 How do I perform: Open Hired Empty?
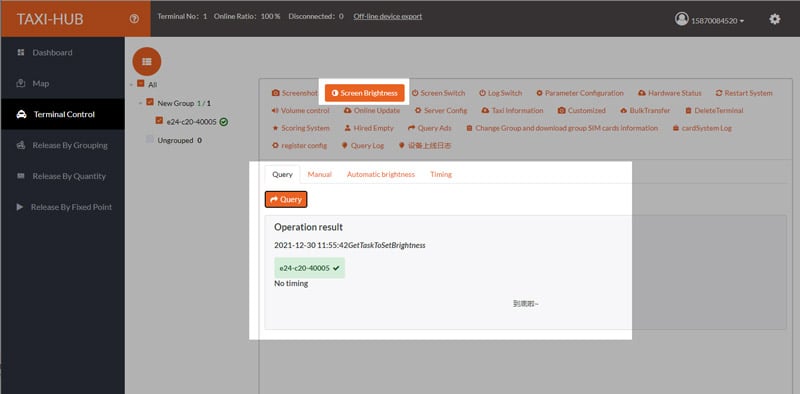[369, 128]
